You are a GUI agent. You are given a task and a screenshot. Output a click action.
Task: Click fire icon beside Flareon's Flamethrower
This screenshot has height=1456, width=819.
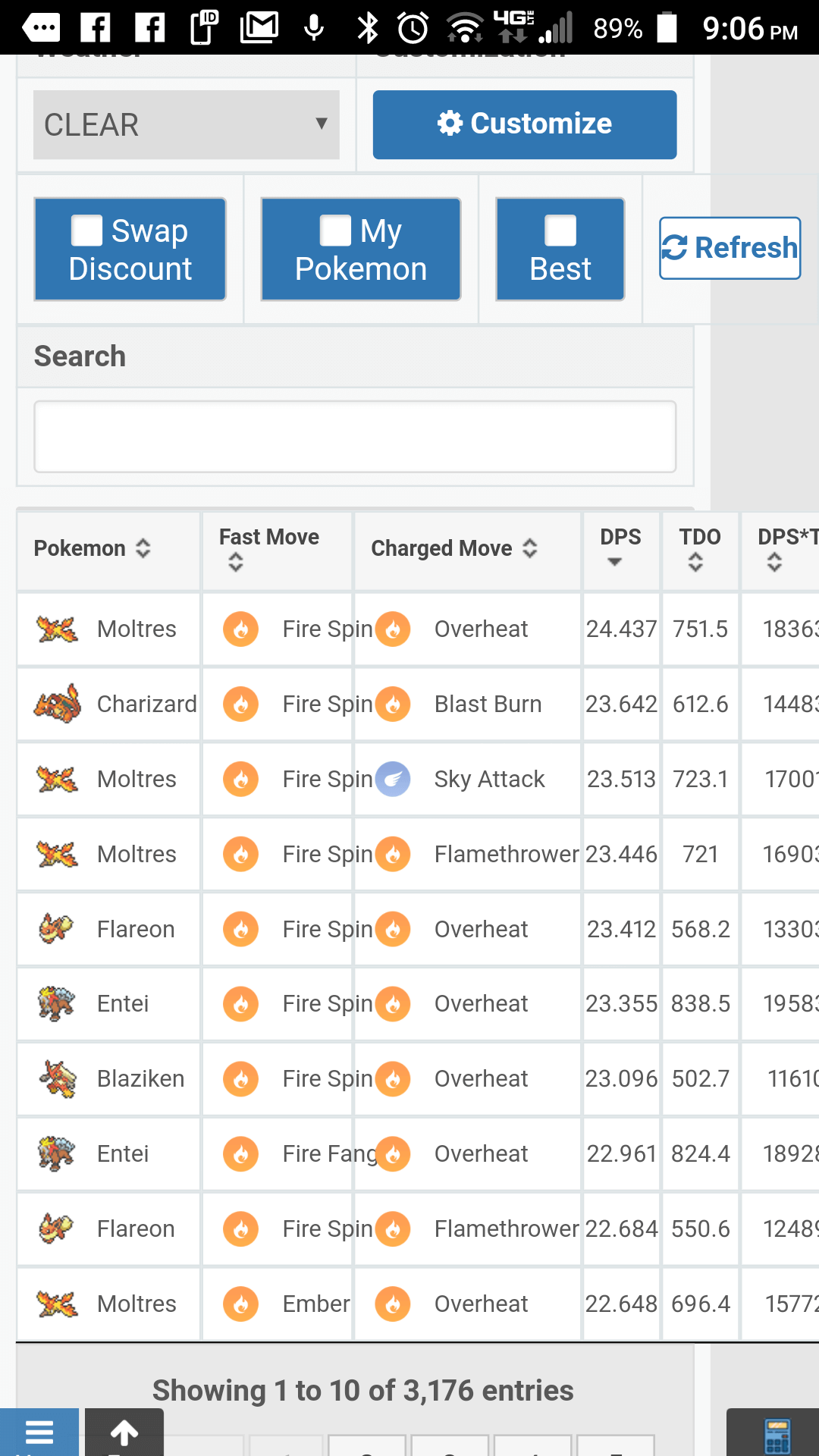(393, 1228)
